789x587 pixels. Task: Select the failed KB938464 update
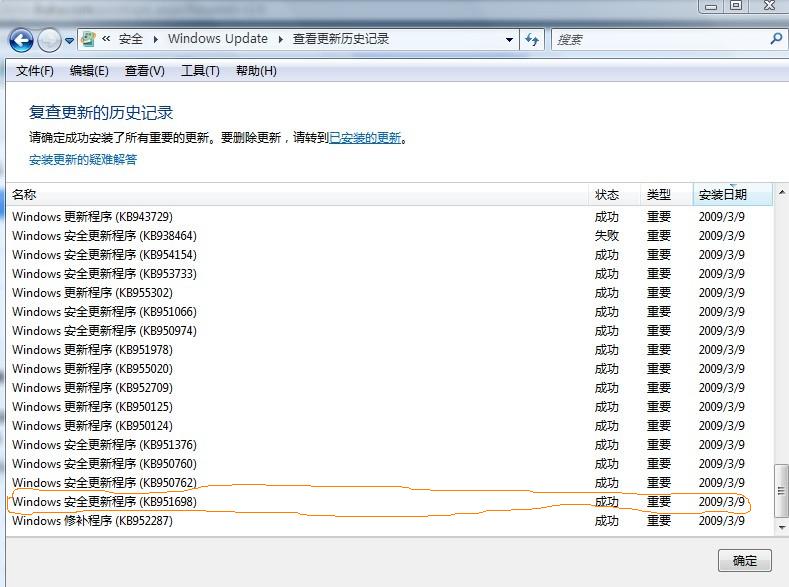point(389,236)
